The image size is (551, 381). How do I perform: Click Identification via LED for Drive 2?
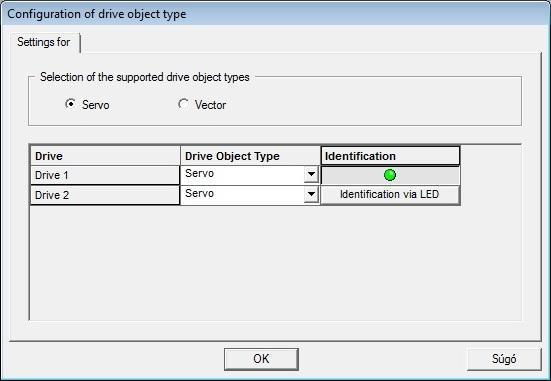pos(390,195)
